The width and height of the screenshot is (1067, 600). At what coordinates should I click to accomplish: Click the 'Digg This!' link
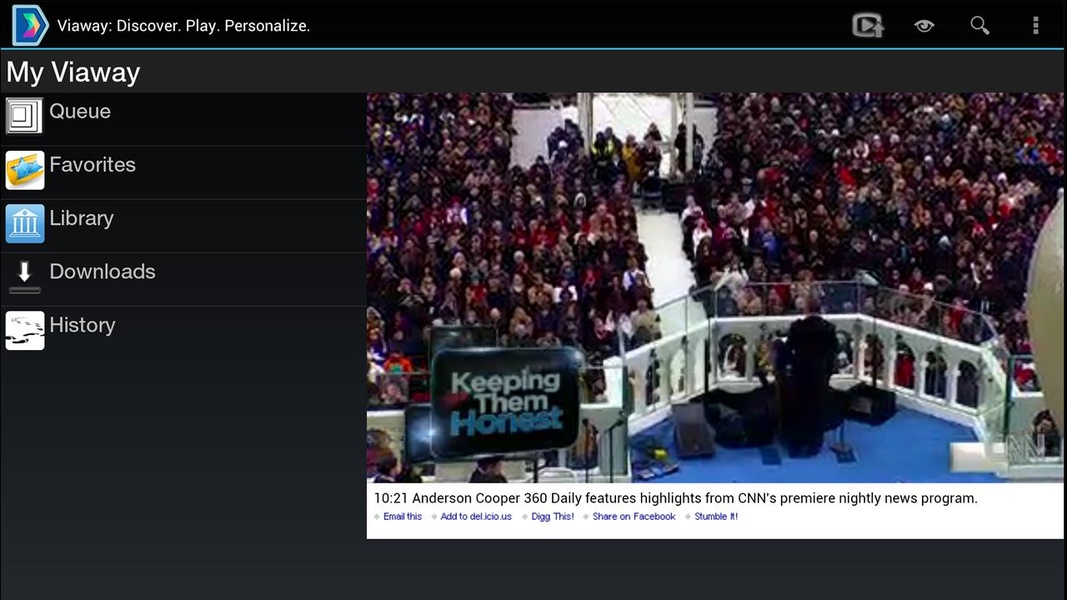[553, 516]
